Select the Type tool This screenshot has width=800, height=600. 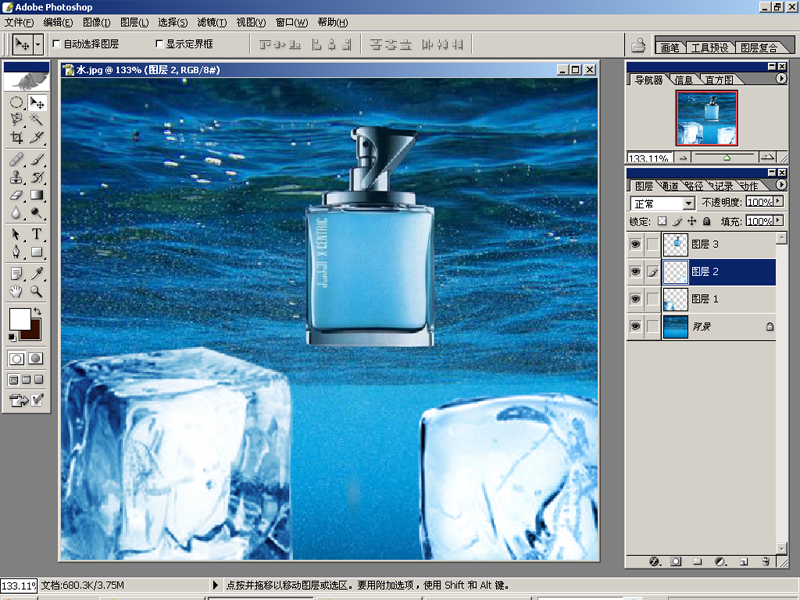point(37,234)
